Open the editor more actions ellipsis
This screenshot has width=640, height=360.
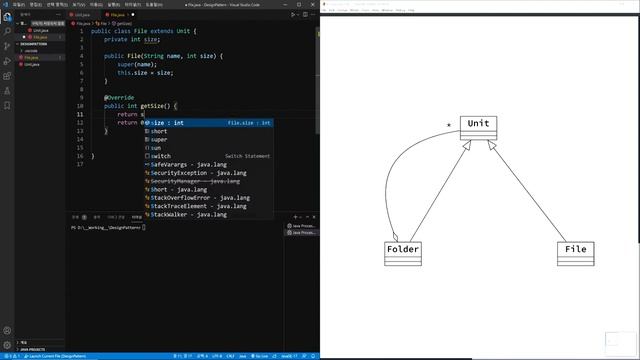313,15
